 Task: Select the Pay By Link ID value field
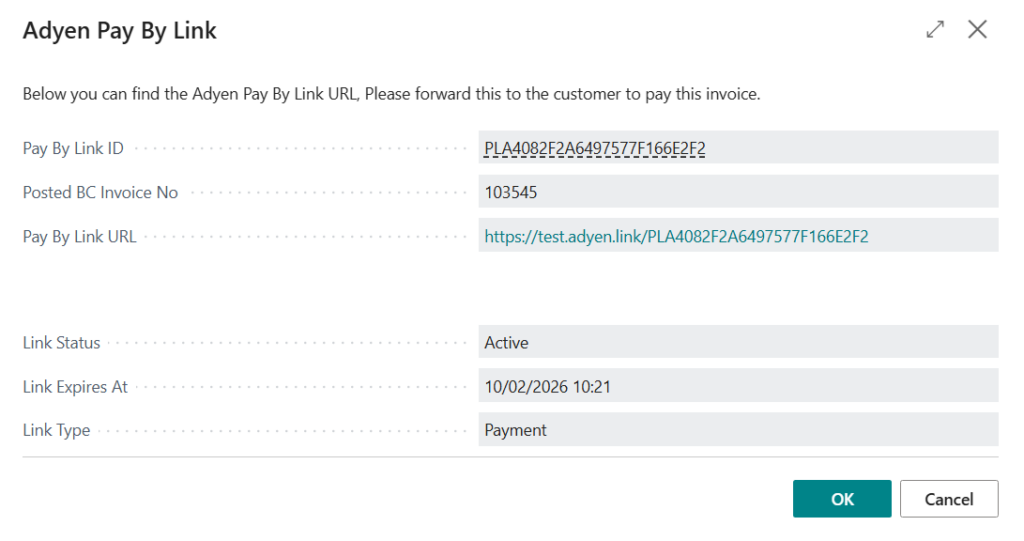[x=738, y=149]
